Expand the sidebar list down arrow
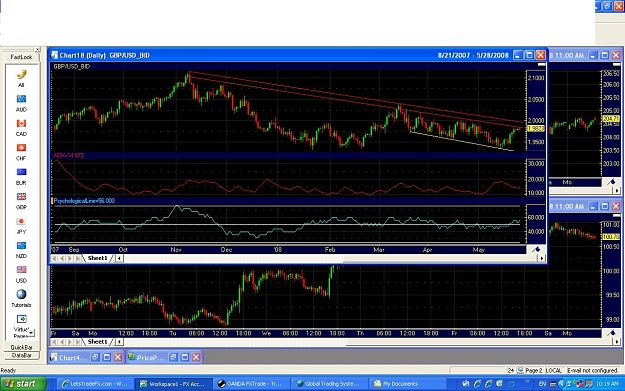The width and height of the screenshot is (625, 391). click(x=31, y=332)
